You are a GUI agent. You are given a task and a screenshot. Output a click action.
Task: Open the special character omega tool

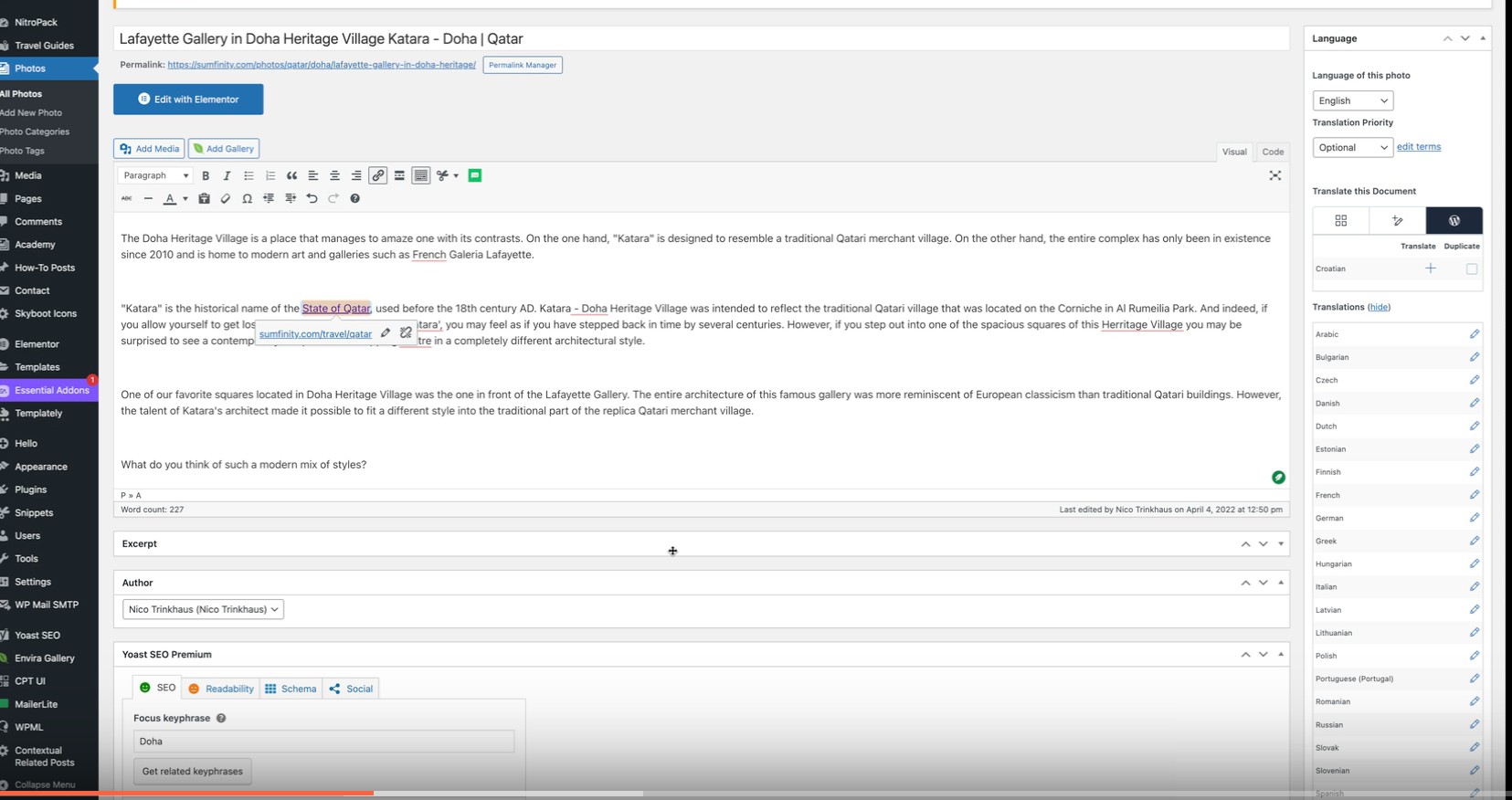pos(247,198)
